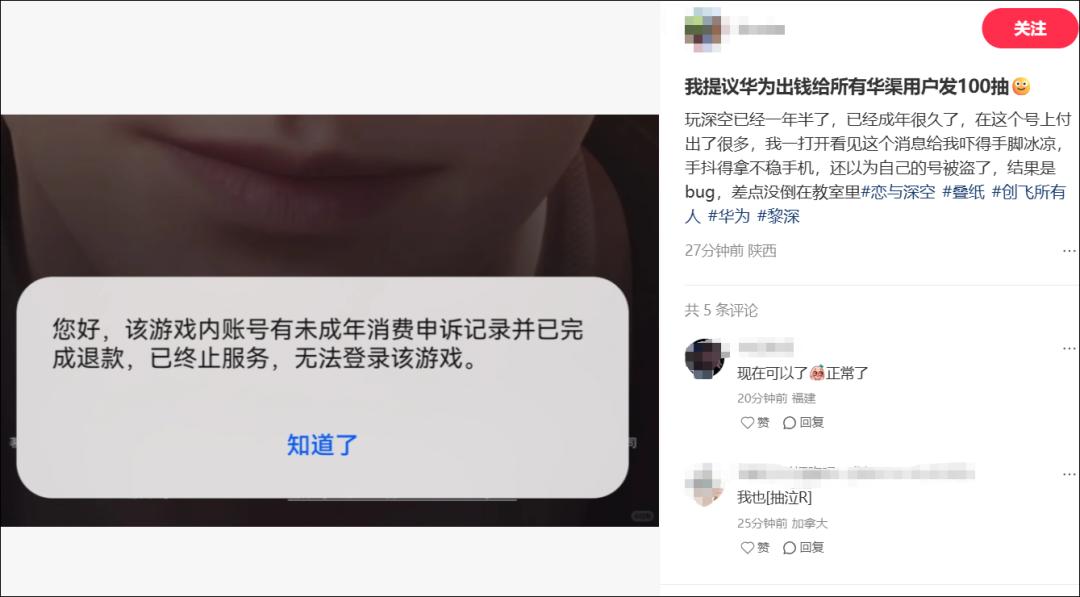Like the 我也[抽泣R] comment with heart
The height and width of the screenshot is (597, 1080).
(755, 547)
